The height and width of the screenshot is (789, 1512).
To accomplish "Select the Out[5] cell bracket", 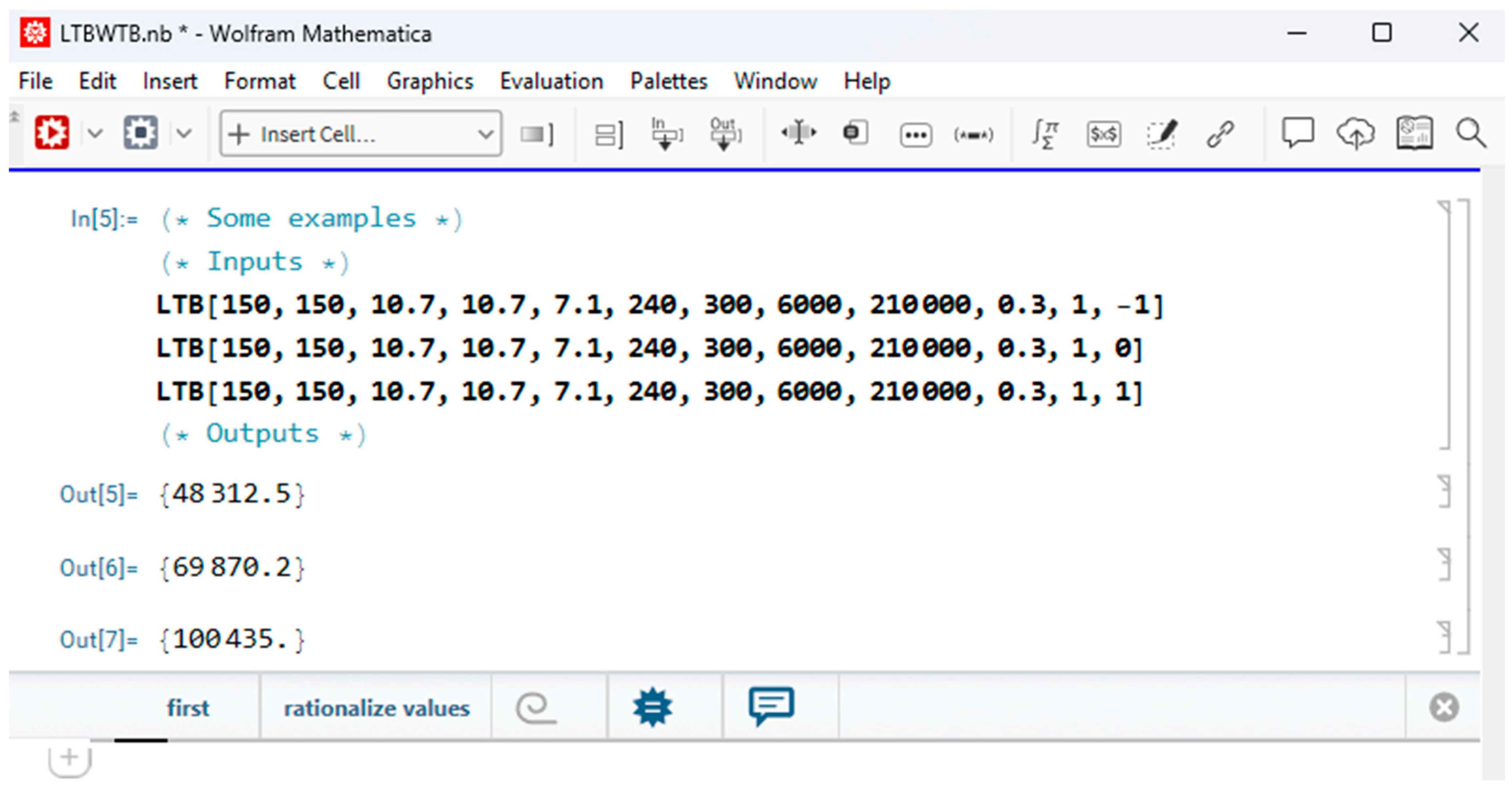I will [1444, 492].
